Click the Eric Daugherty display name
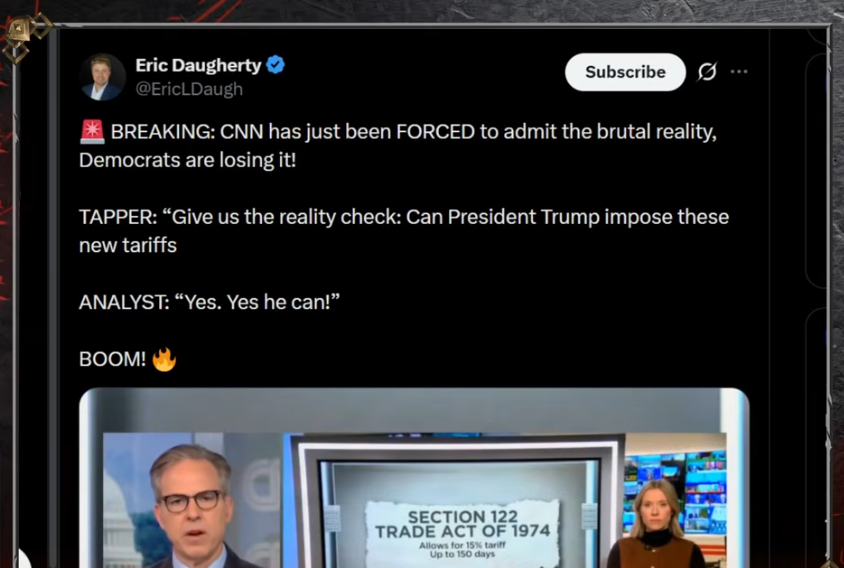The image size is (844, 568). (x=198, y=65)
